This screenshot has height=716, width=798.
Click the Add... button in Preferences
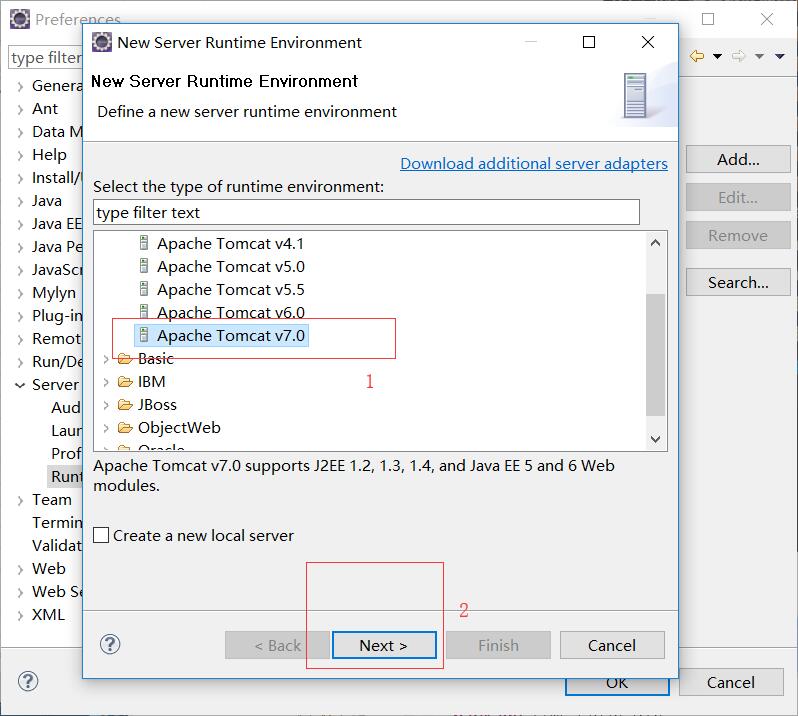pos(738,159)
